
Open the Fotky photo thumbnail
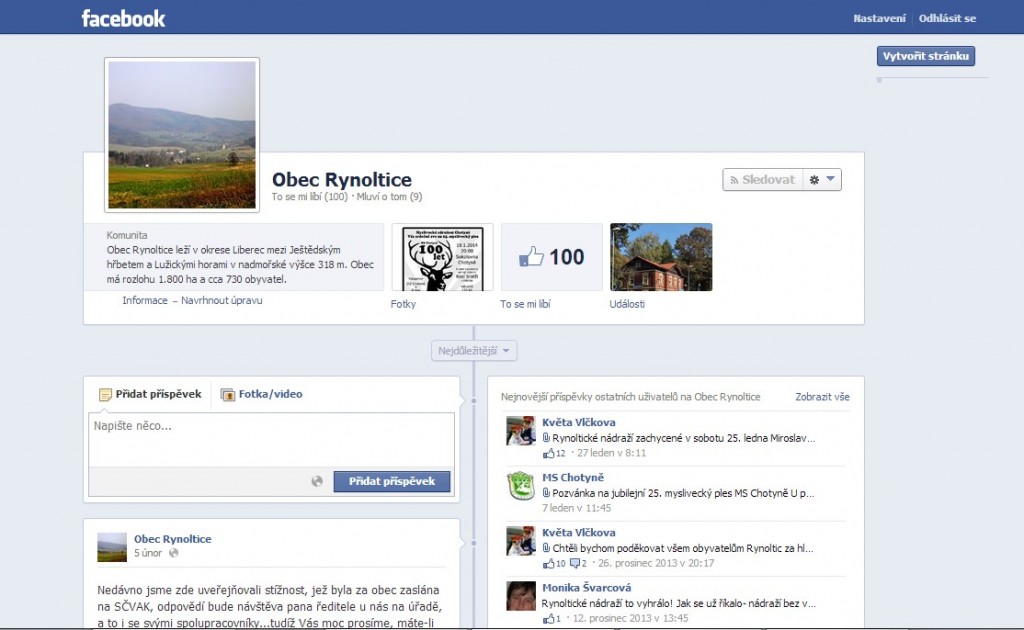pos(442,257)
